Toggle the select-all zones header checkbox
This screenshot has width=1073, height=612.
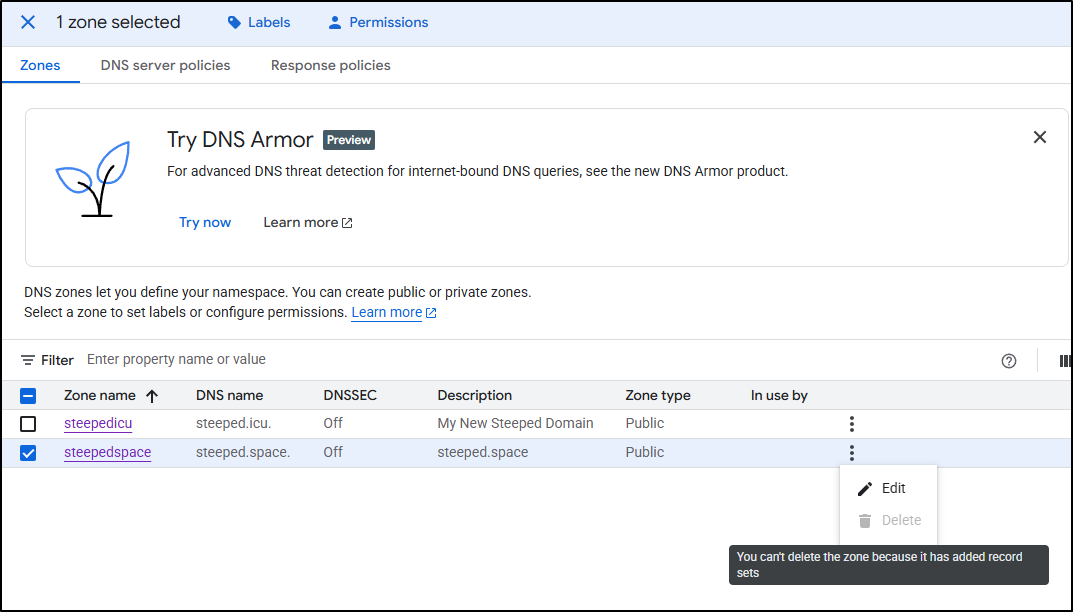coord(28,395)
